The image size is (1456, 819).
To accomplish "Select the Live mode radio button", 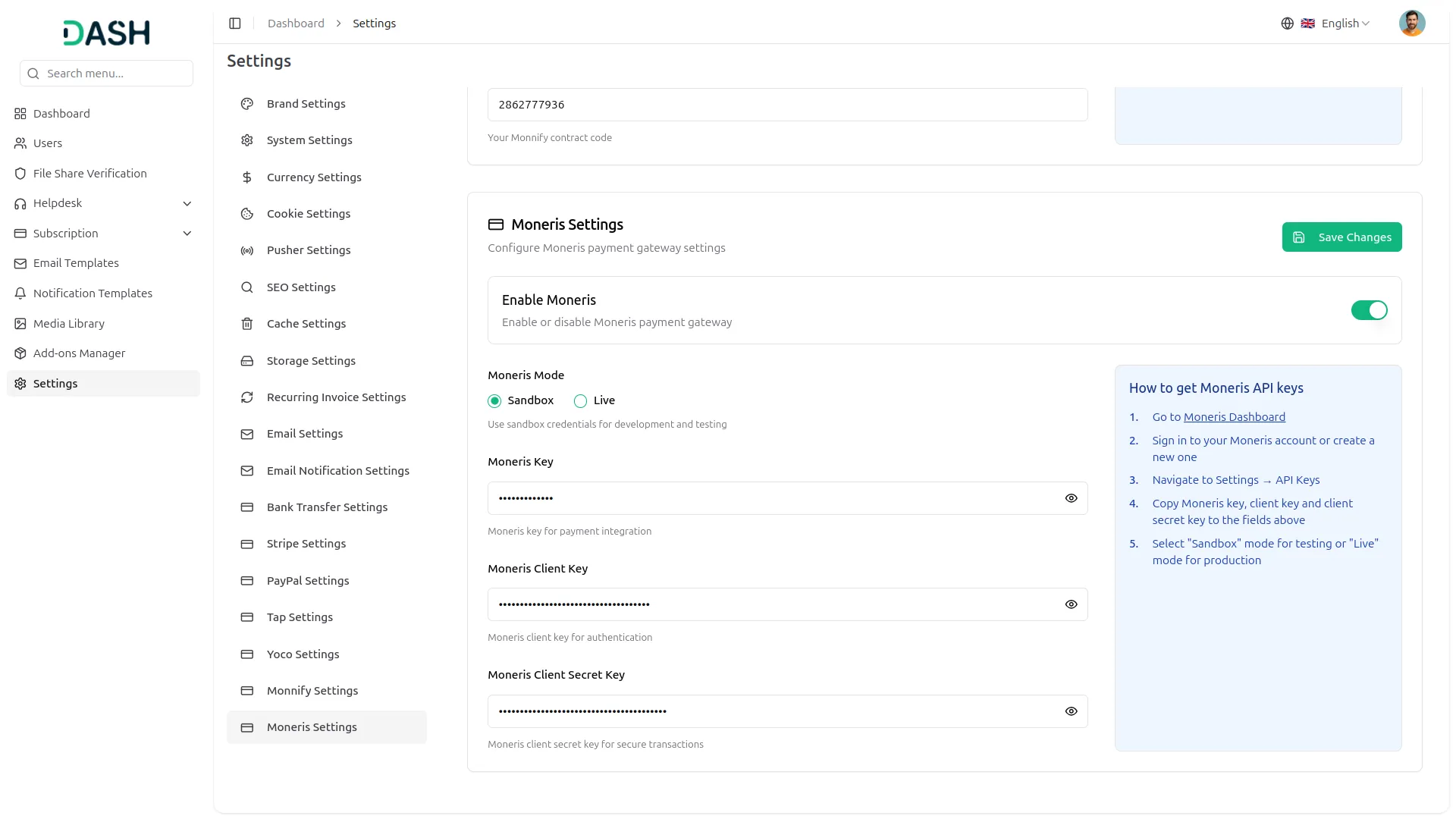I will [580, 401].
